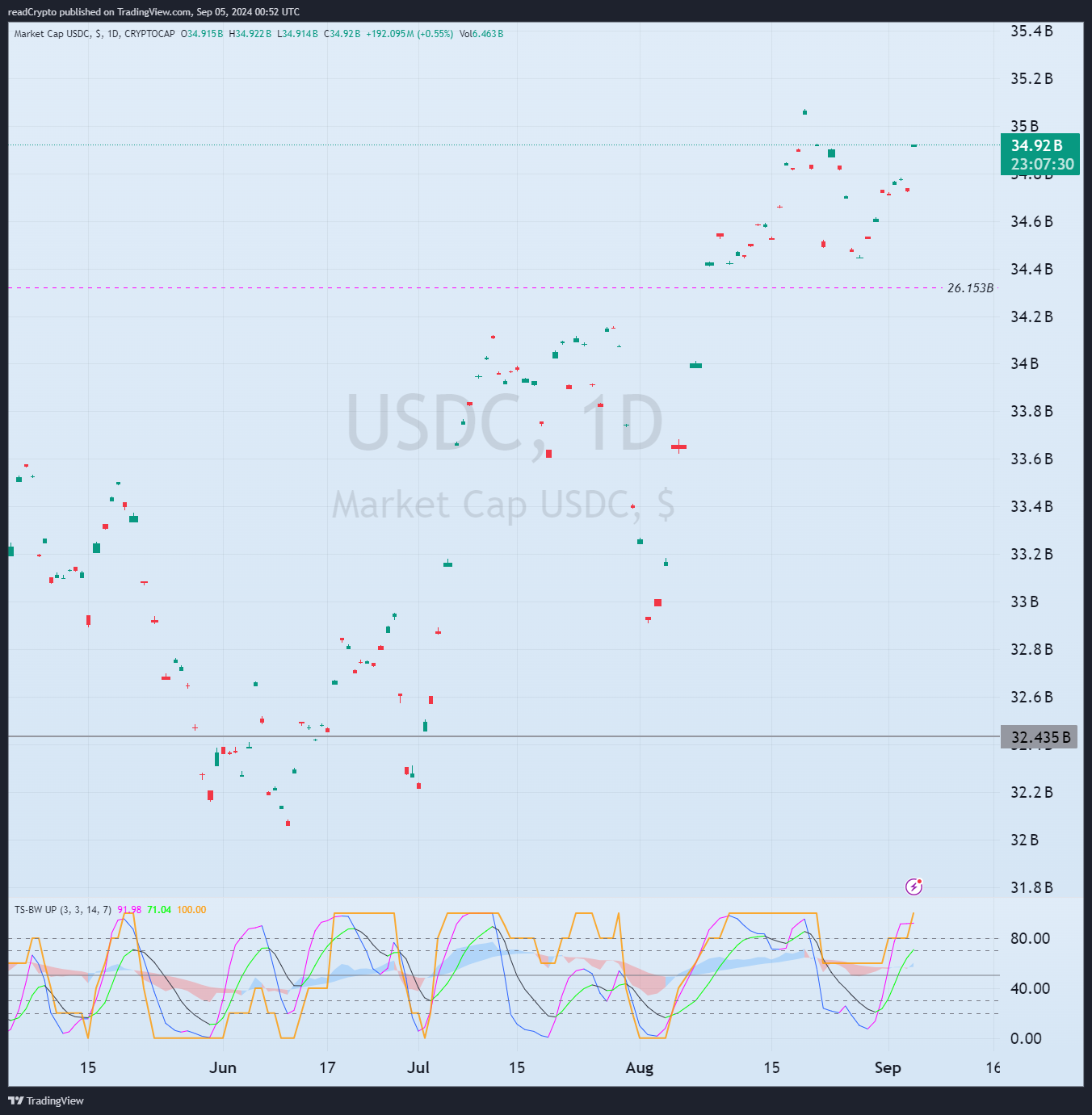Click the candle countdown 23:07:30
Screen dimensions: 1092x1115
click(x=1042, y=164)
